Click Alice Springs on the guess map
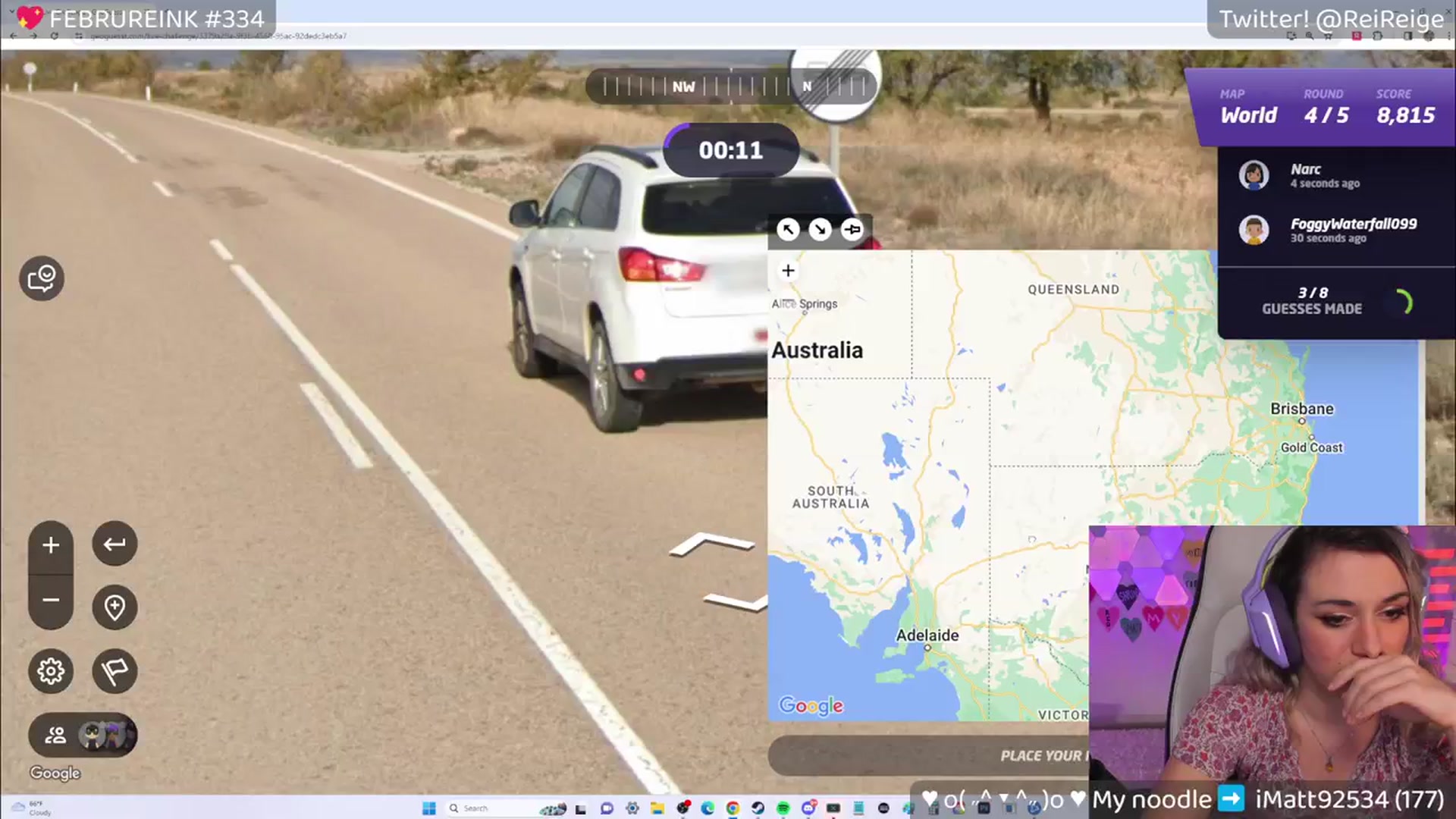 point(805,304)
